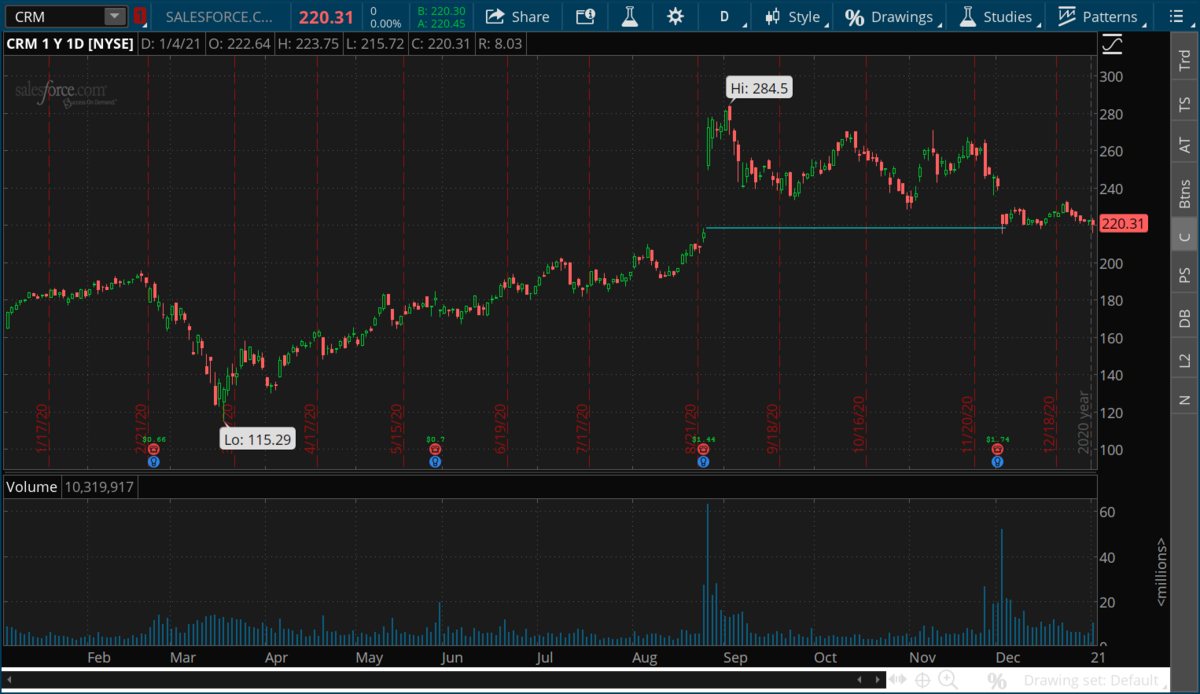This screenshot has width=1200, height=694.
Task: Select the teal horizontal price level line
Action: (x=855, y=229)
